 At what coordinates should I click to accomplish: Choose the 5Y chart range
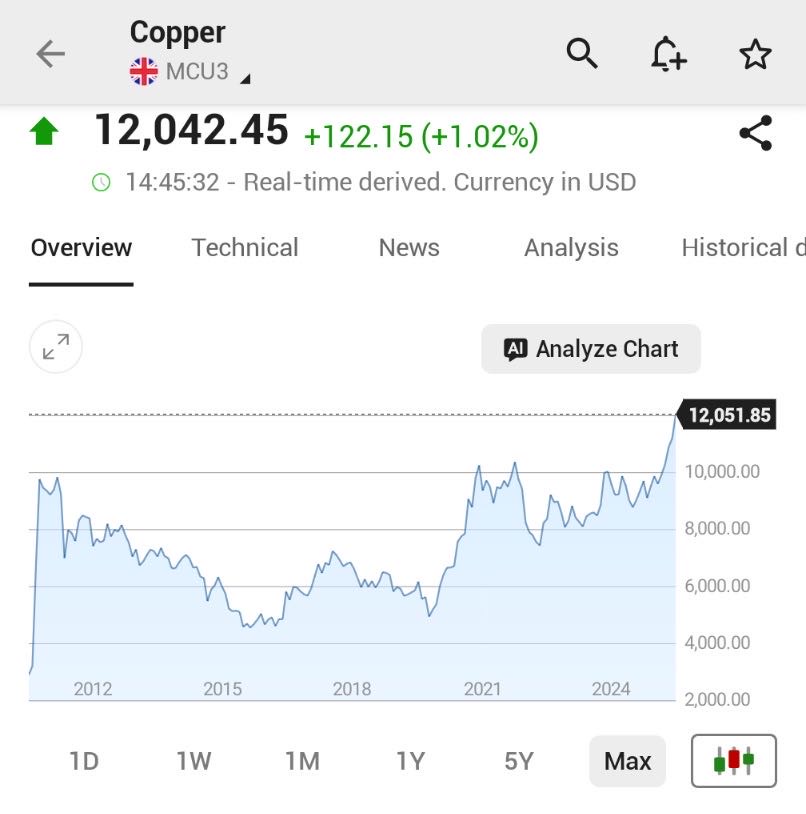click(518, 761)
